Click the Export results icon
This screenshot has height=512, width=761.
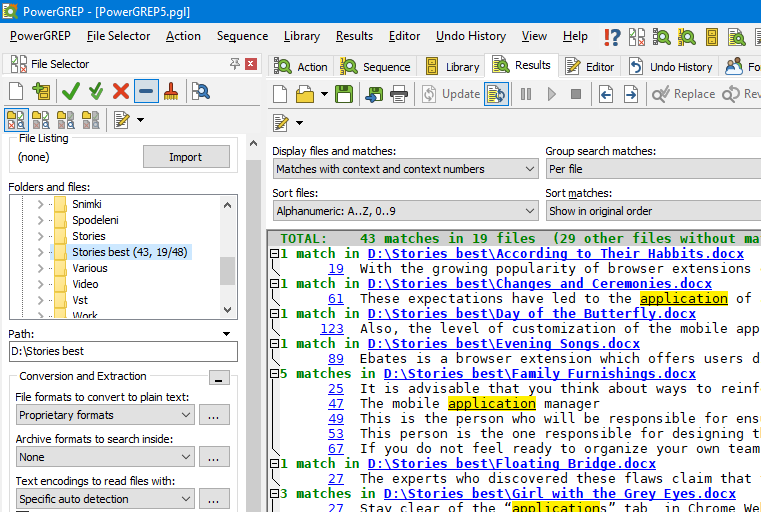(x=374, y=94)
